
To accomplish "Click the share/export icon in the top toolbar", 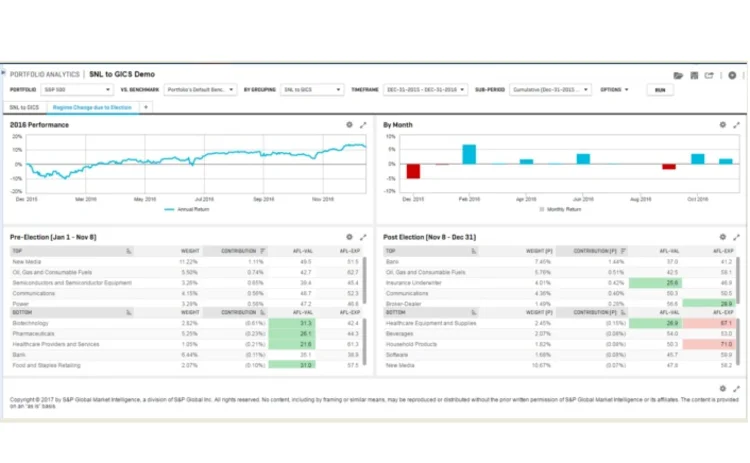I will click(709, 76).
